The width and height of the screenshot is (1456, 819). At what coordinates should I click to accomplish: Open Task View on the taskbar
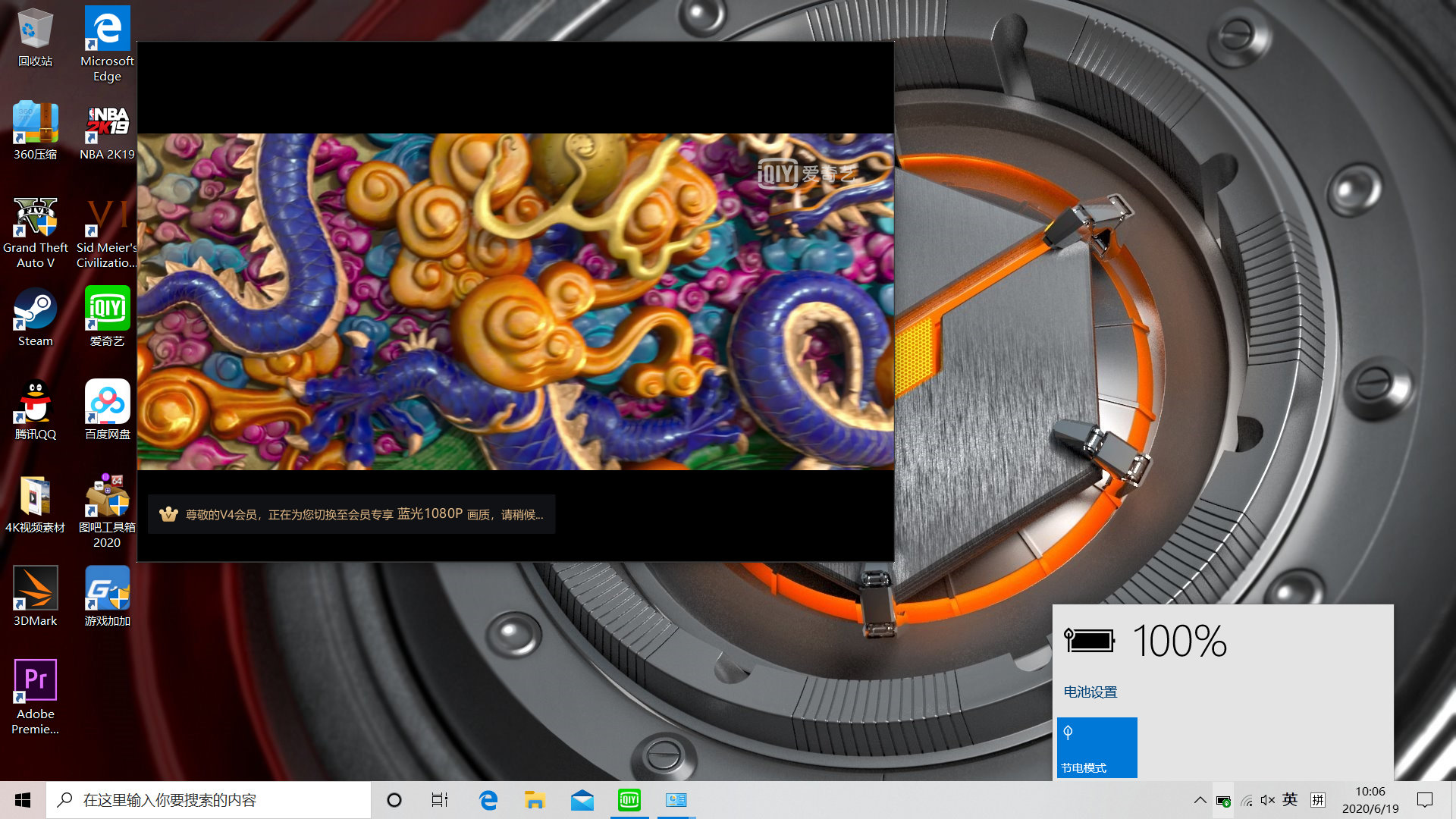point(440,800)
